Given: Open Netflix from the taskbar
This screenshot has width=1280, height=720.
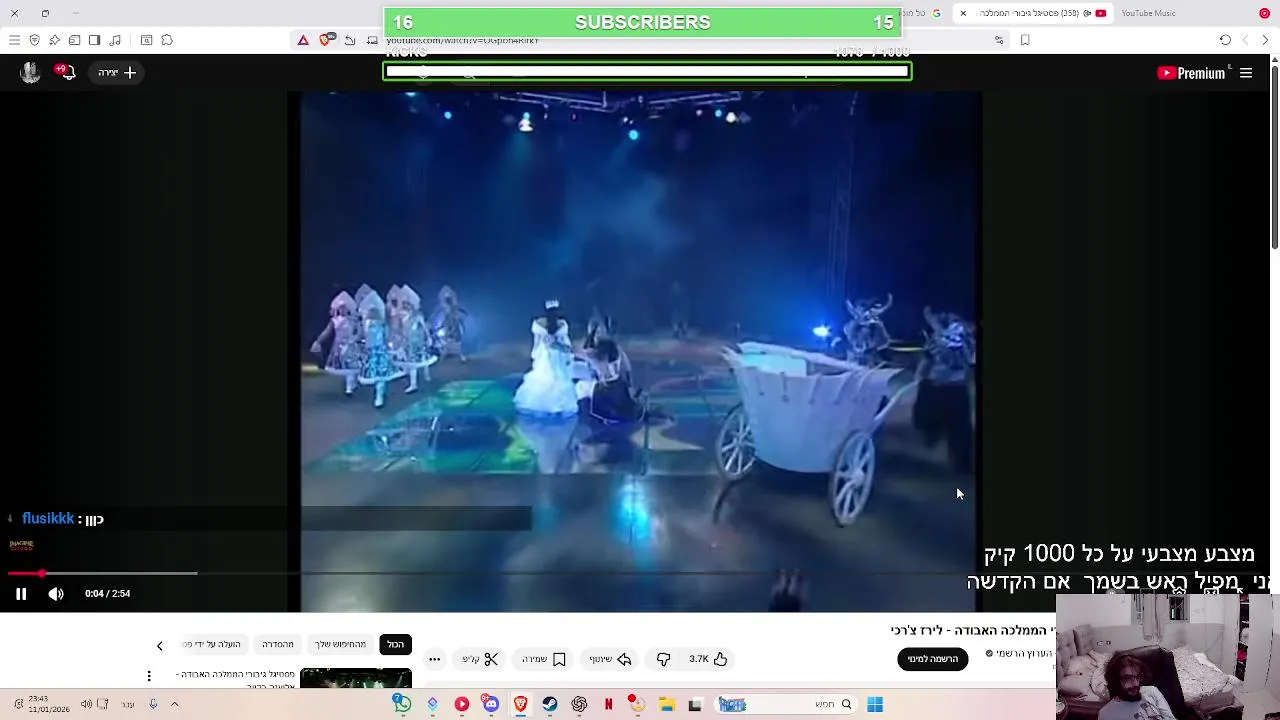Looking at the screenshot, I should pyautogui.click(x=608, y=705).
